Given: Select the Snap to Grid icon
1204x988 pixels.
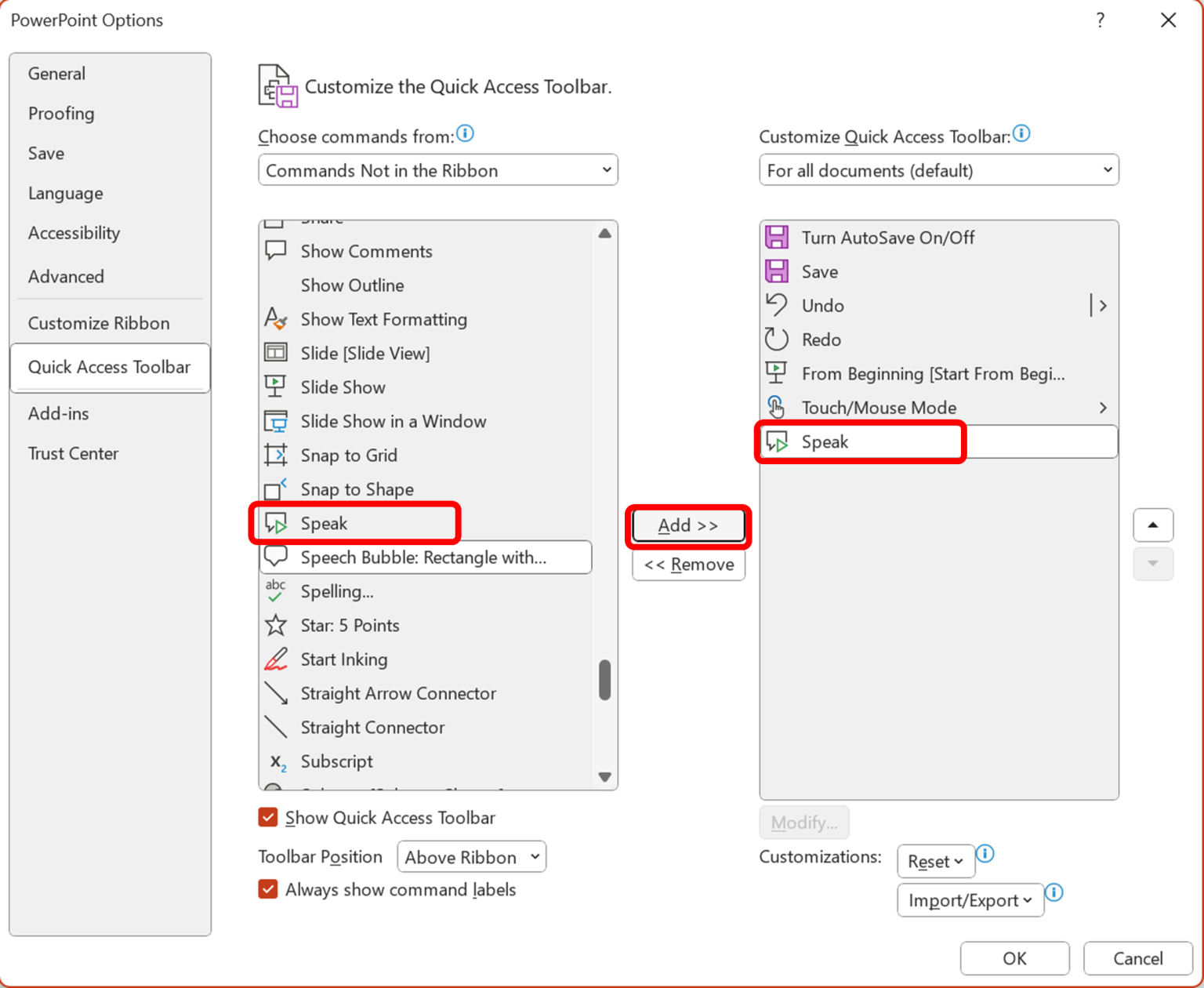Looking at the screenshot, I should (276, 455).
